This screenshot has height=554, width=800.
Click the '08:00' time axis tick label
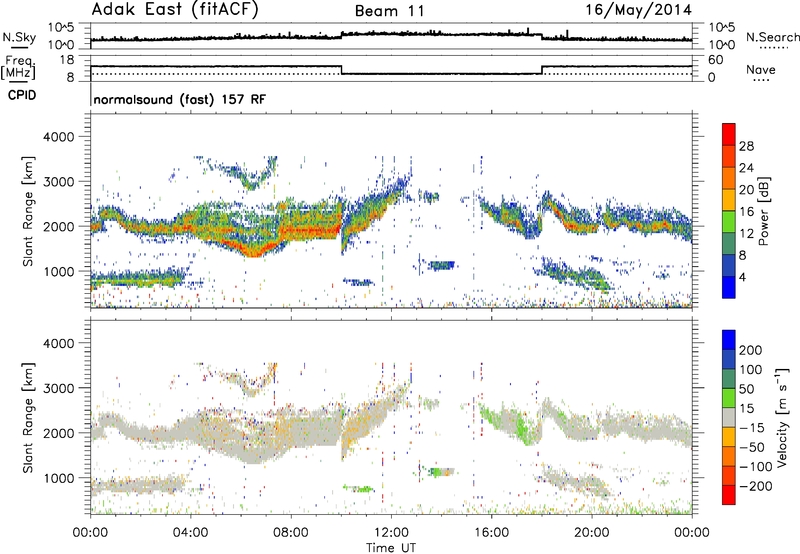pos(291,533)
